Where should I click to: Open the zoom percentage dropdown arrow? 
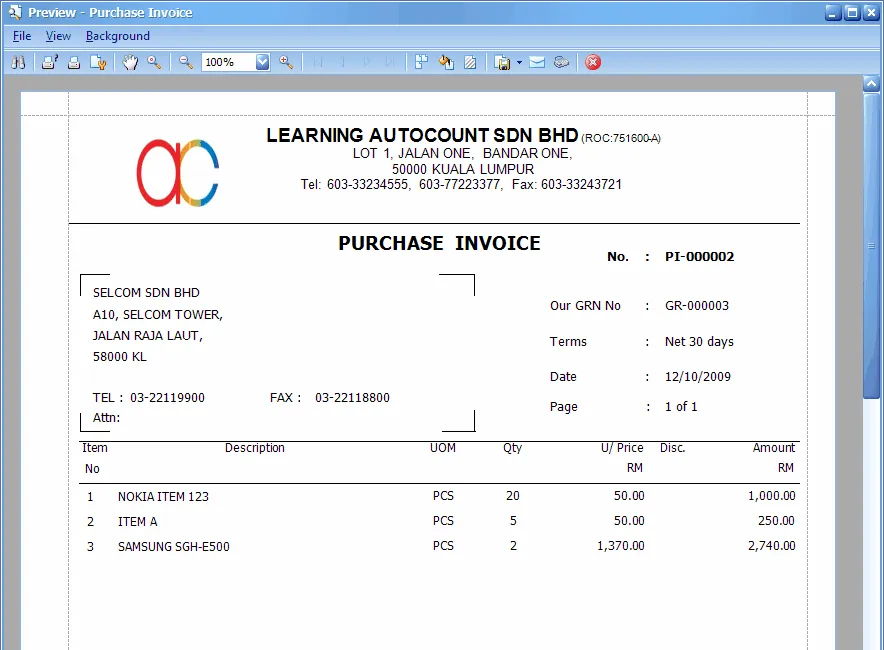click(x=263, y=62)
